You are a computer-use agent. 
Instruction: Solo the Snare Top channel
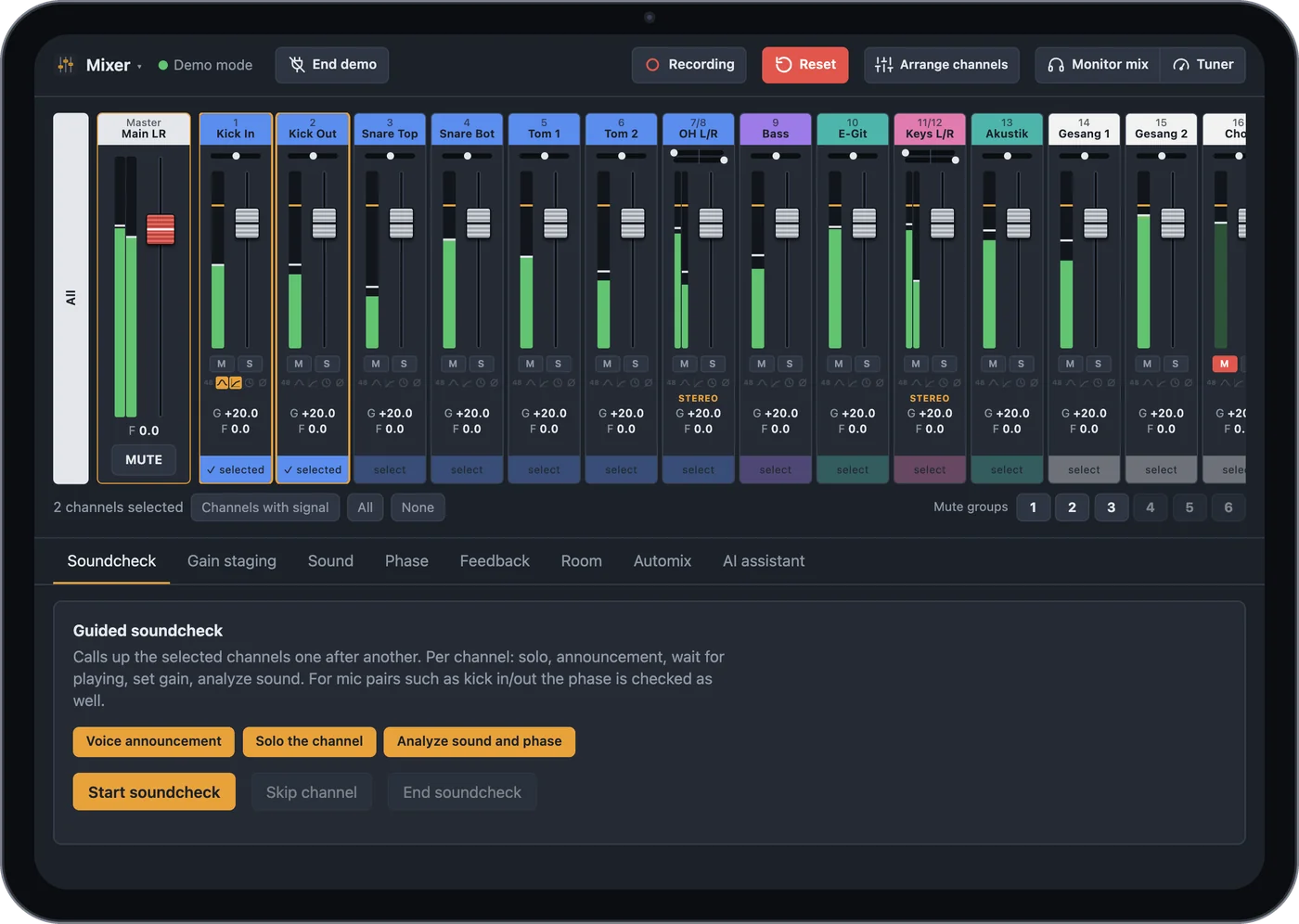[x=404, y=364]
